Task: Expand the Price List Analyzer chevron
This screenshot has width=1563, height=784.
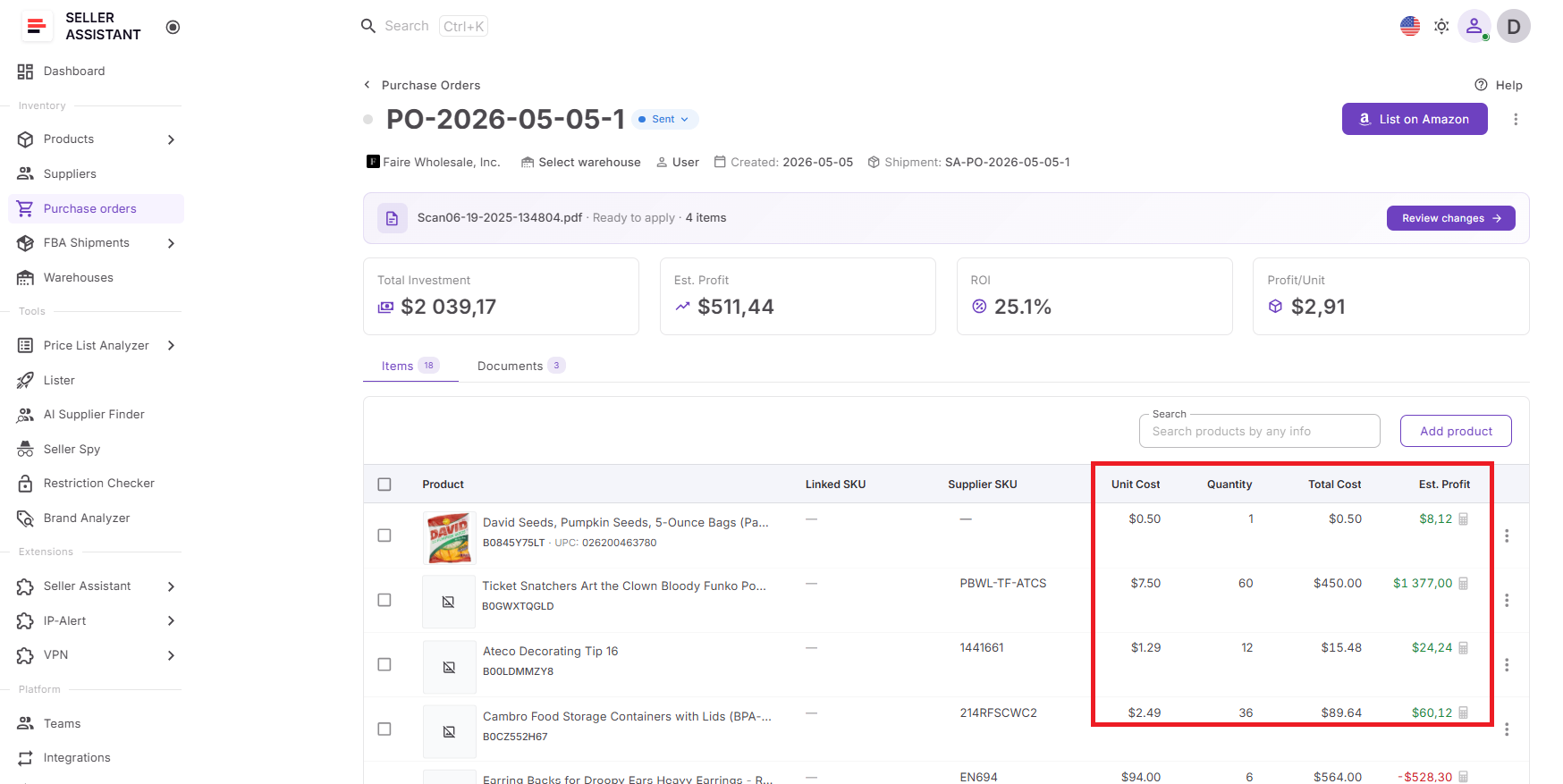Action: 171,346
